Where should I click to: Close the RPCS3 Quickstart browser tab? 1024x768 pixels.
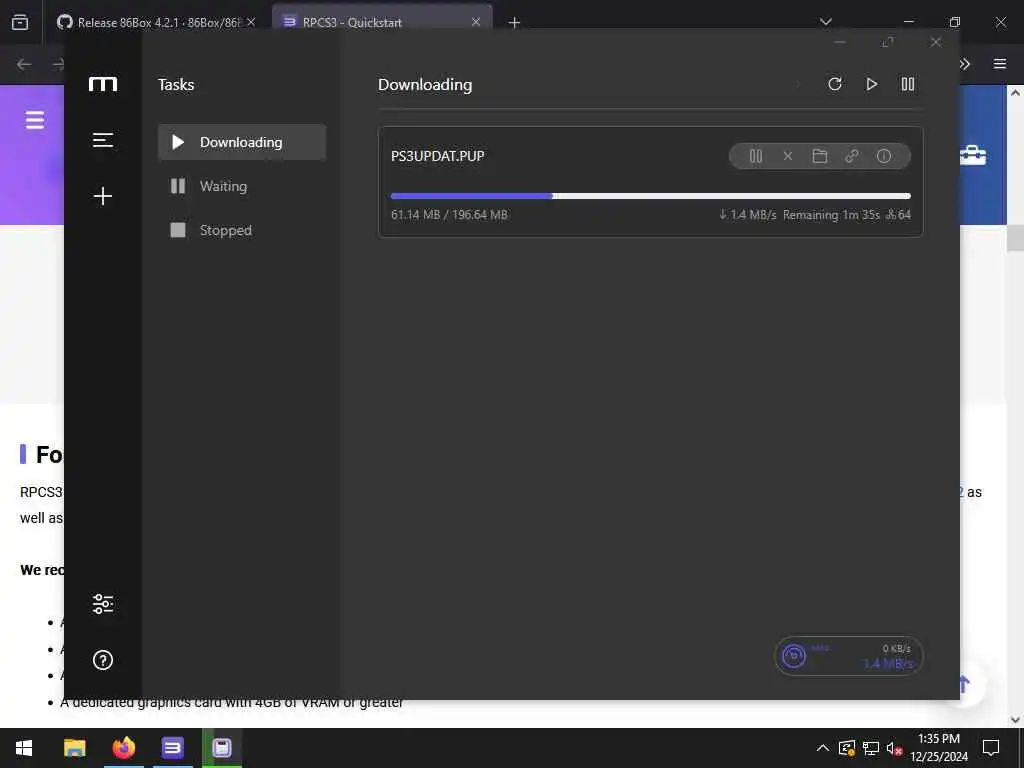(x=476, y=22)
